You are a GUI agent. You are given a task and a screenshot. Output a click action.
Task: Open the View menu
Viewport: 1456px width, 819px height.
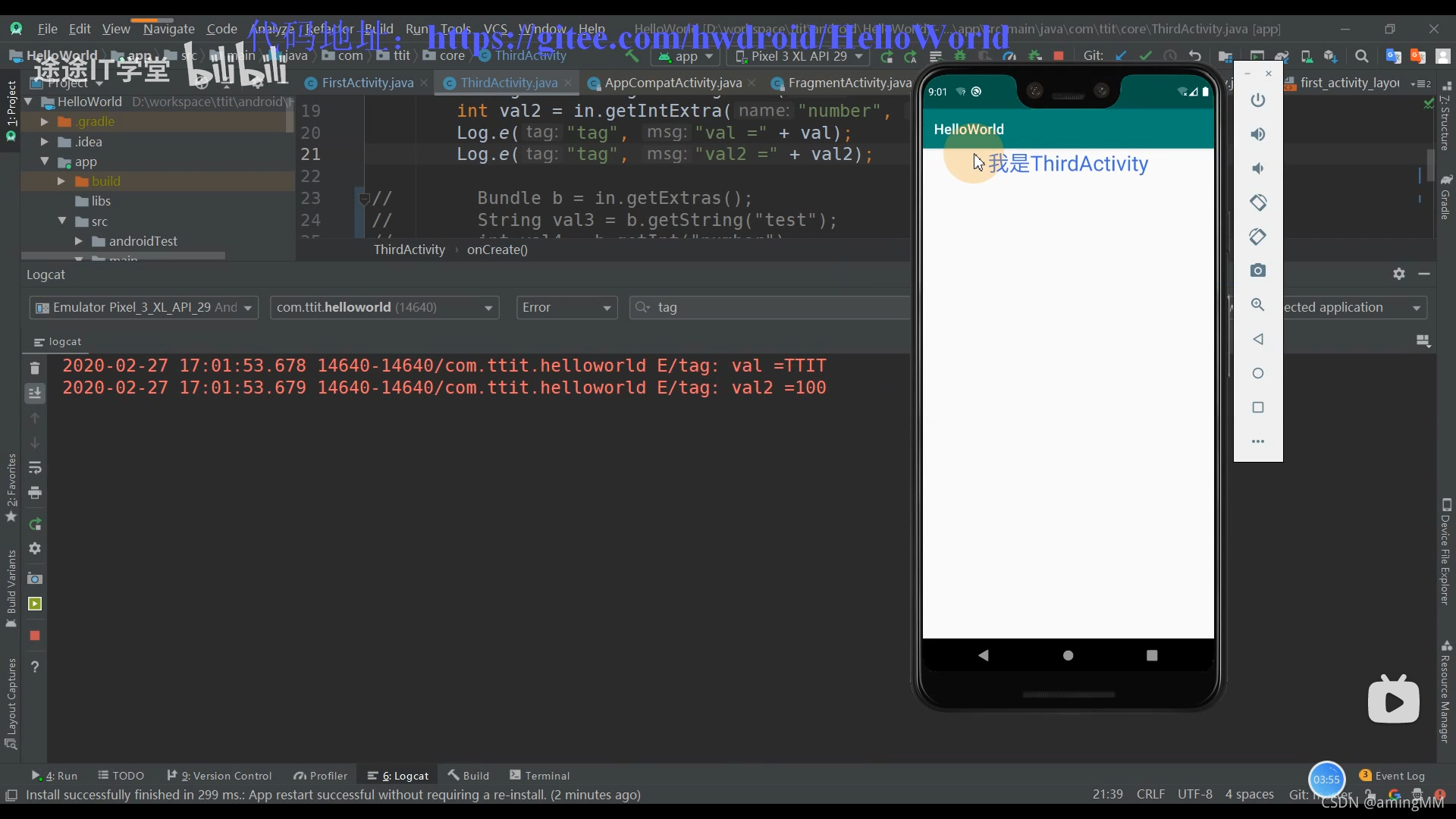pyautogui.click(x=116, y=29)
